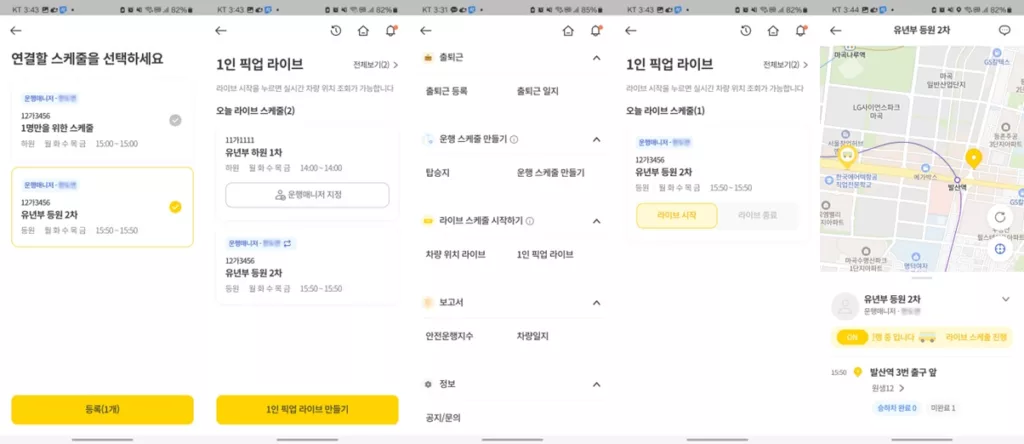Screen dimensions: 1024x444
Task: Check the 1명만을 위한 스케줄 gray checkmark
Action: tap(175, 120)
